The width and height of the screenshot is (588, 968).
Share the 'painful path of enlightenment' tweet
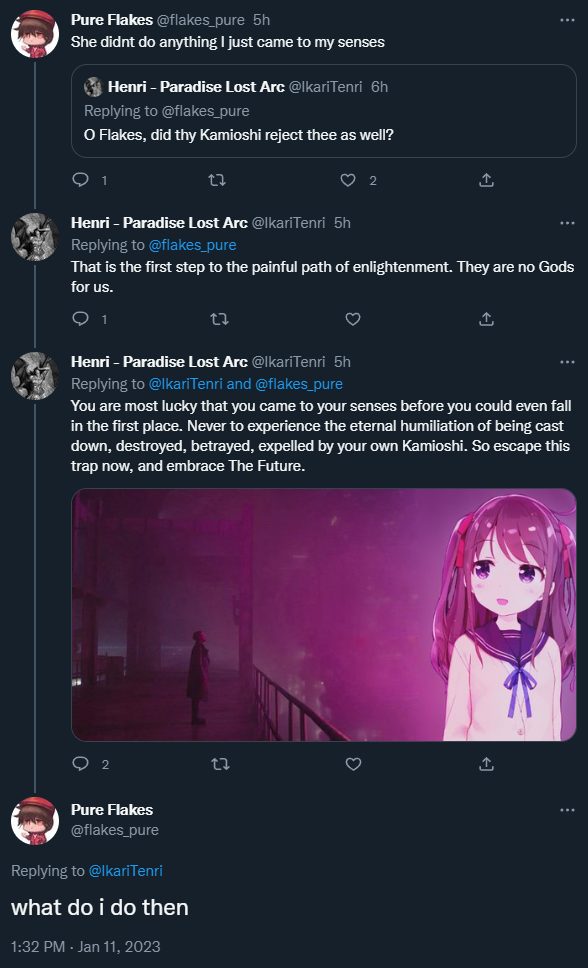click(x=486, y=319)
